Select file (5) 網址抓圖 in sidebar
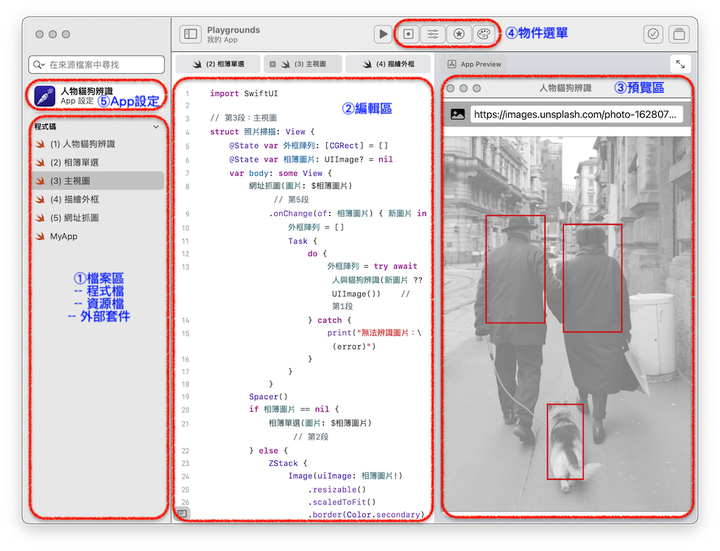The height and width of the screenshot is (551, 720). pos(98,218)
